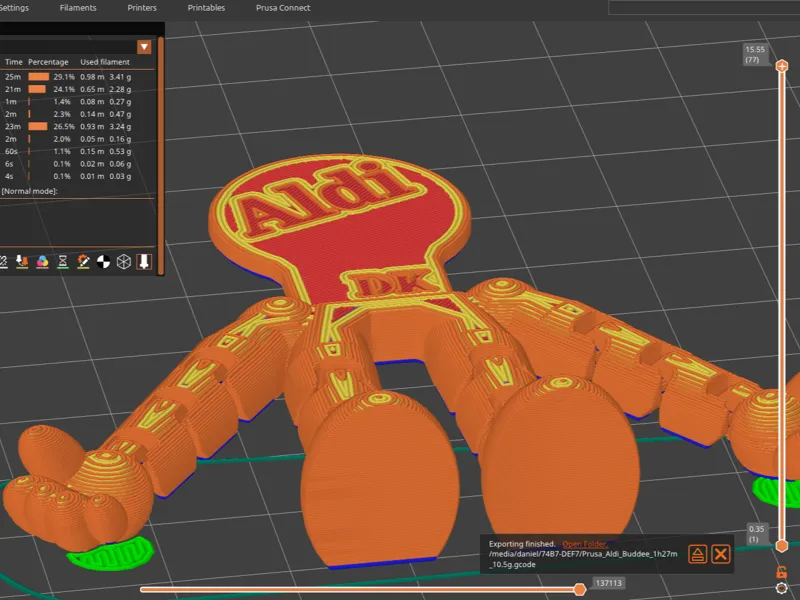Image resolution: width=800 pixels, height=600 pixels.
Task: Click the exported gcode file path text
Action: [583, 559]
